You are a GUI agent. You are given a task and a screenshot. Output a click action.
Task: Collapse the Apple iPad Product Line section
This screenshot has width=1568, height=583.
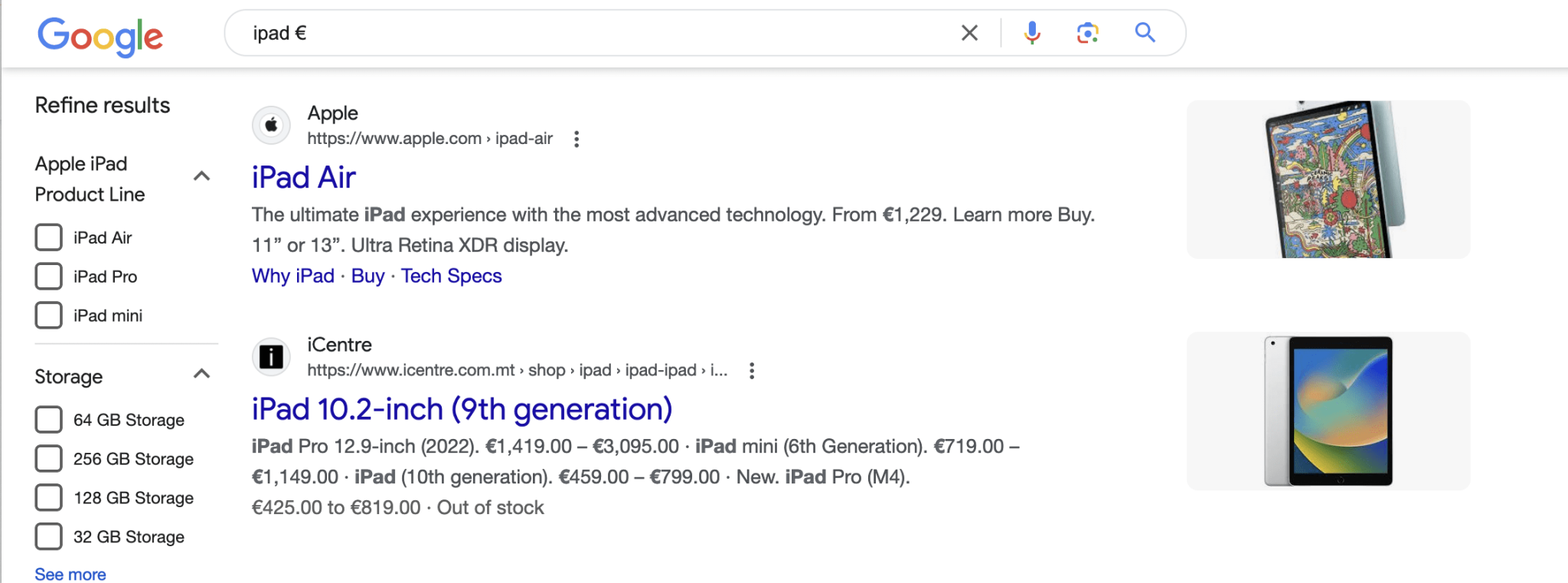click(202, 176)
